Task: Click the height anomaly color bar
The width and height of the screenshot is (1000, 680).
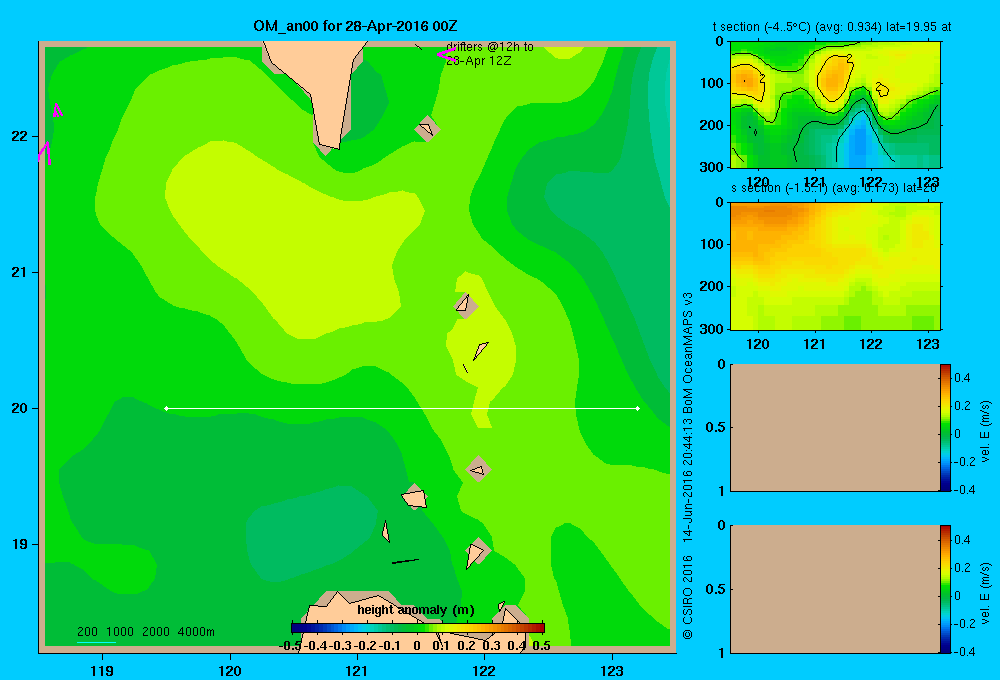Action: coord(418,628)
